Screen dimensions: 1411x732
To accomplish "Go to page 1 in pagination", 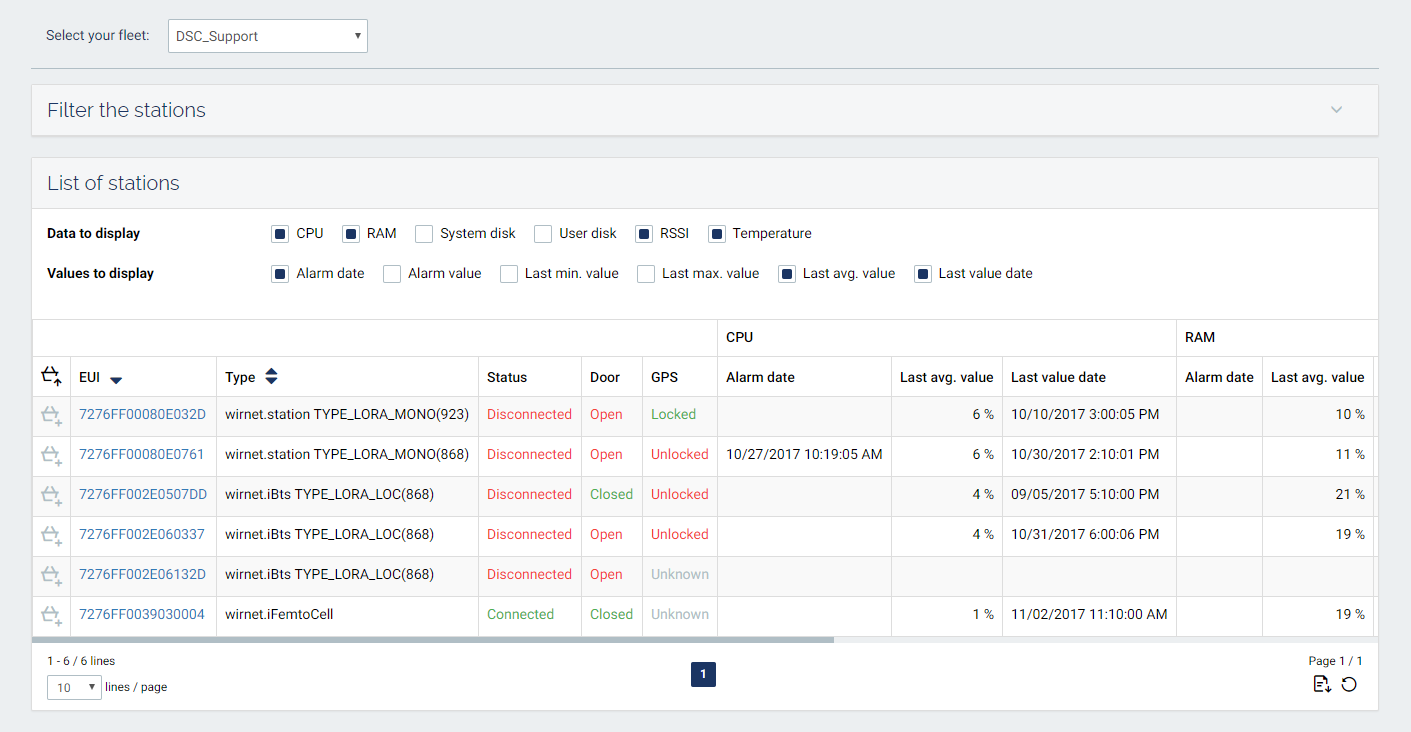I will pyautogui.click(x=703, y=675).
